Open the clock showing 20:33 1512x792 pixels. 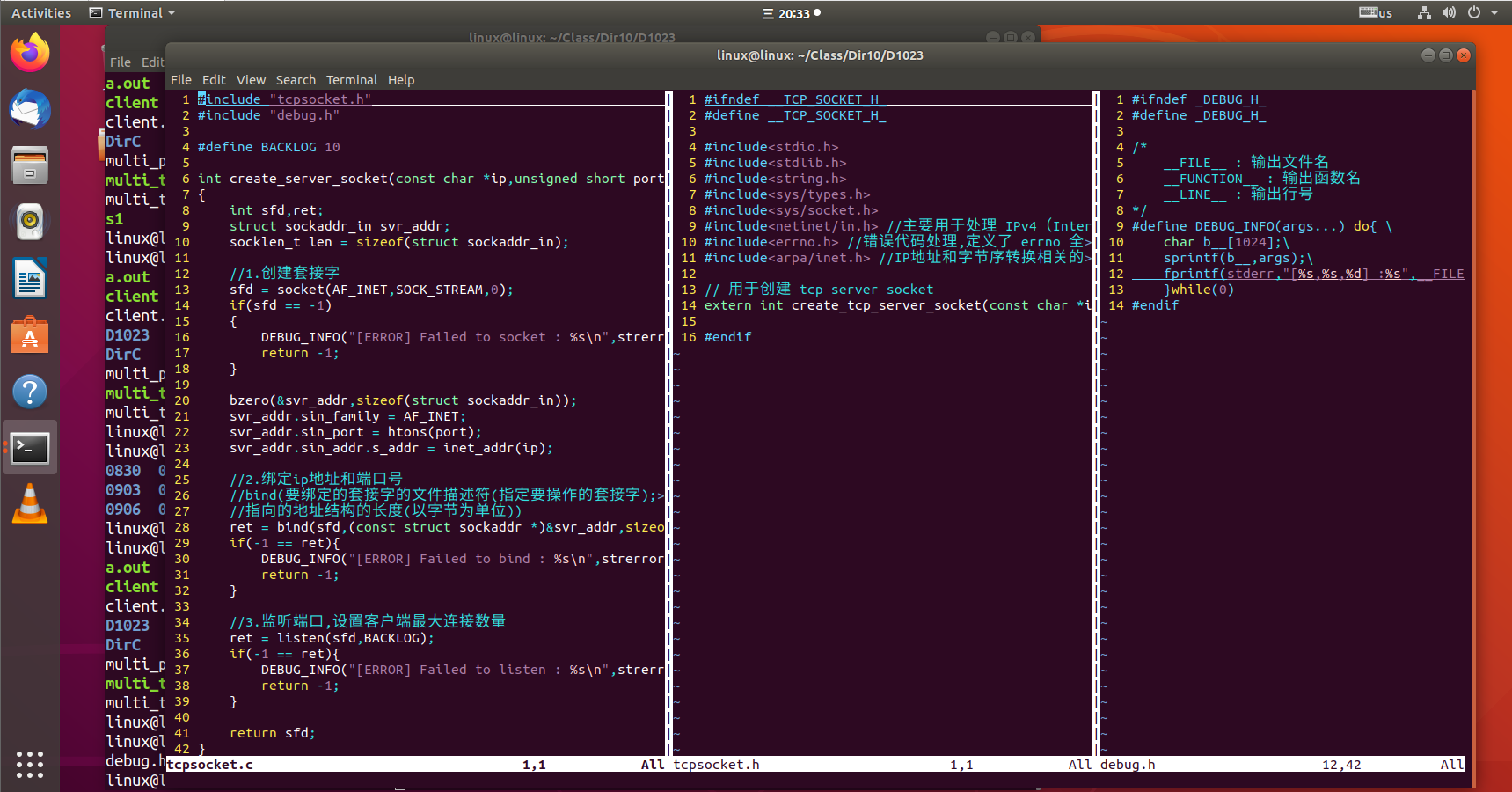[x=792, y=13]
